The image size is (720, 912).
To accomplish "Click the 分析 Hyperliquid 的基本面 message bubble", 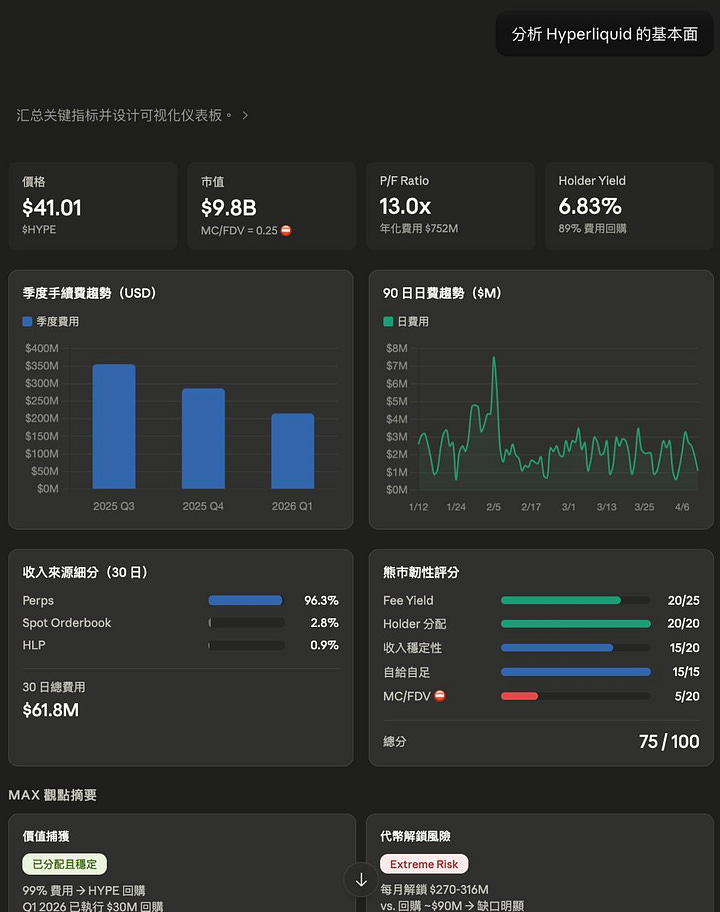I will click(604, 34).
